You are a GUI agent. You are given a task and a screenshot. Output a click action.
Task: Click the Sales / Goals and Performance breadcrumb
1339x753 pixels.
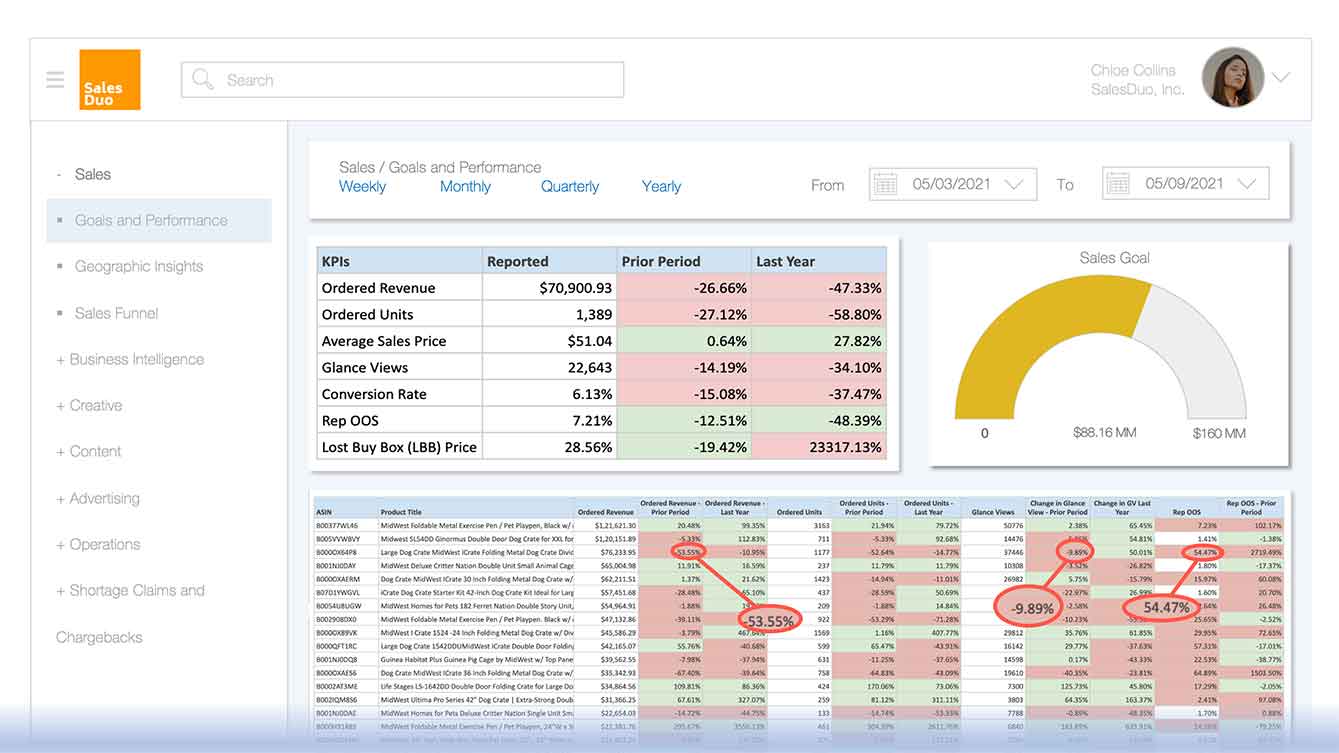pos(440,167)
